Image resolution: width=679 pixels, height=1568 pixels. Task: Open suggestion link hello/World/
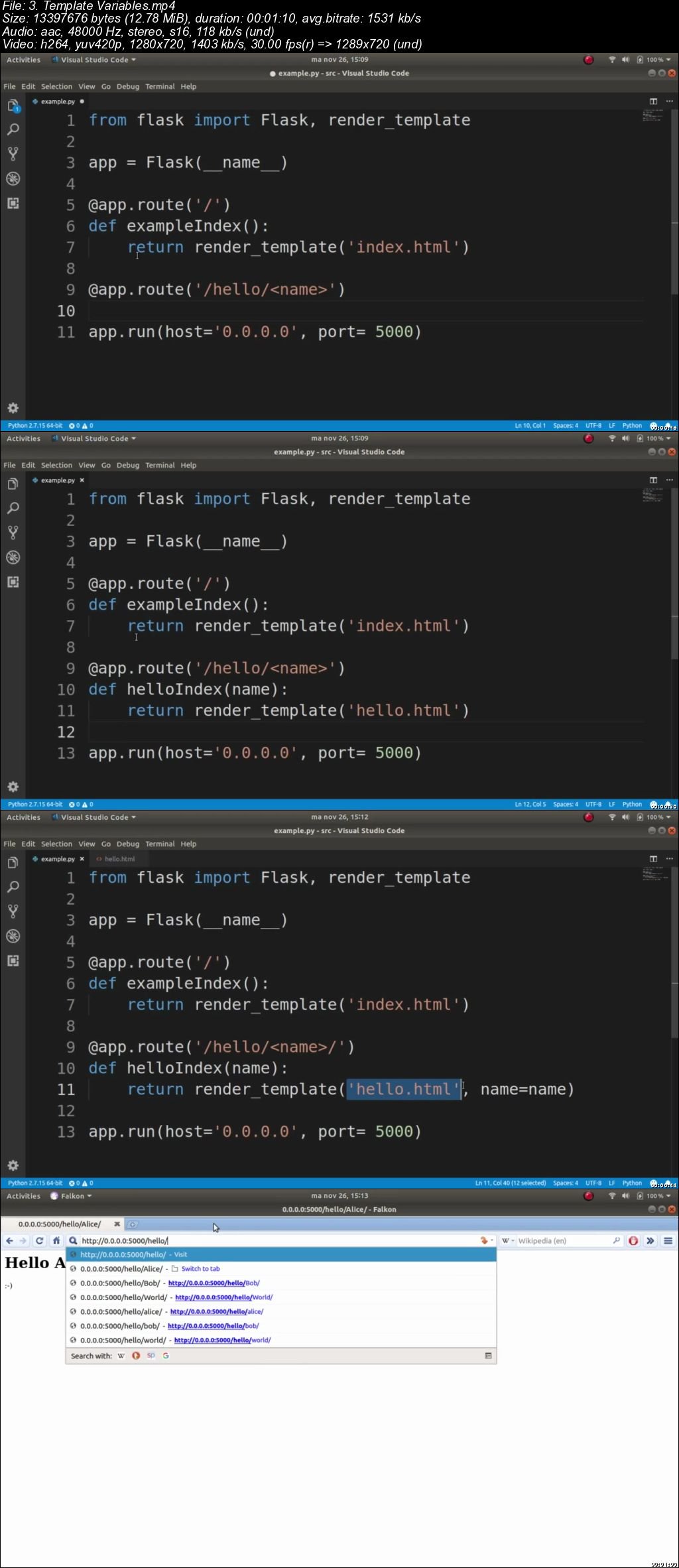click(x=223, y=1297)
